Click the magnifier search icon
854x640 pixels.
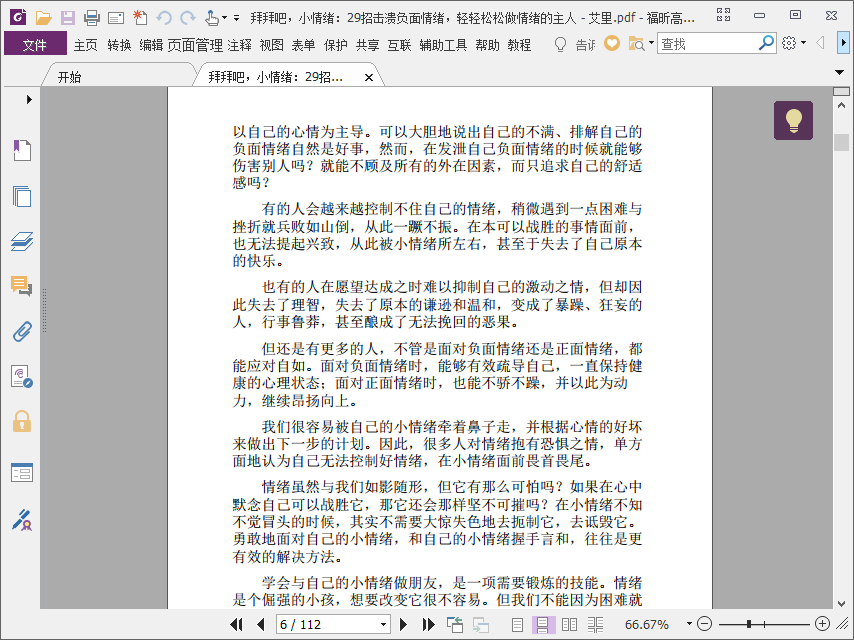(x=766, y=43)
